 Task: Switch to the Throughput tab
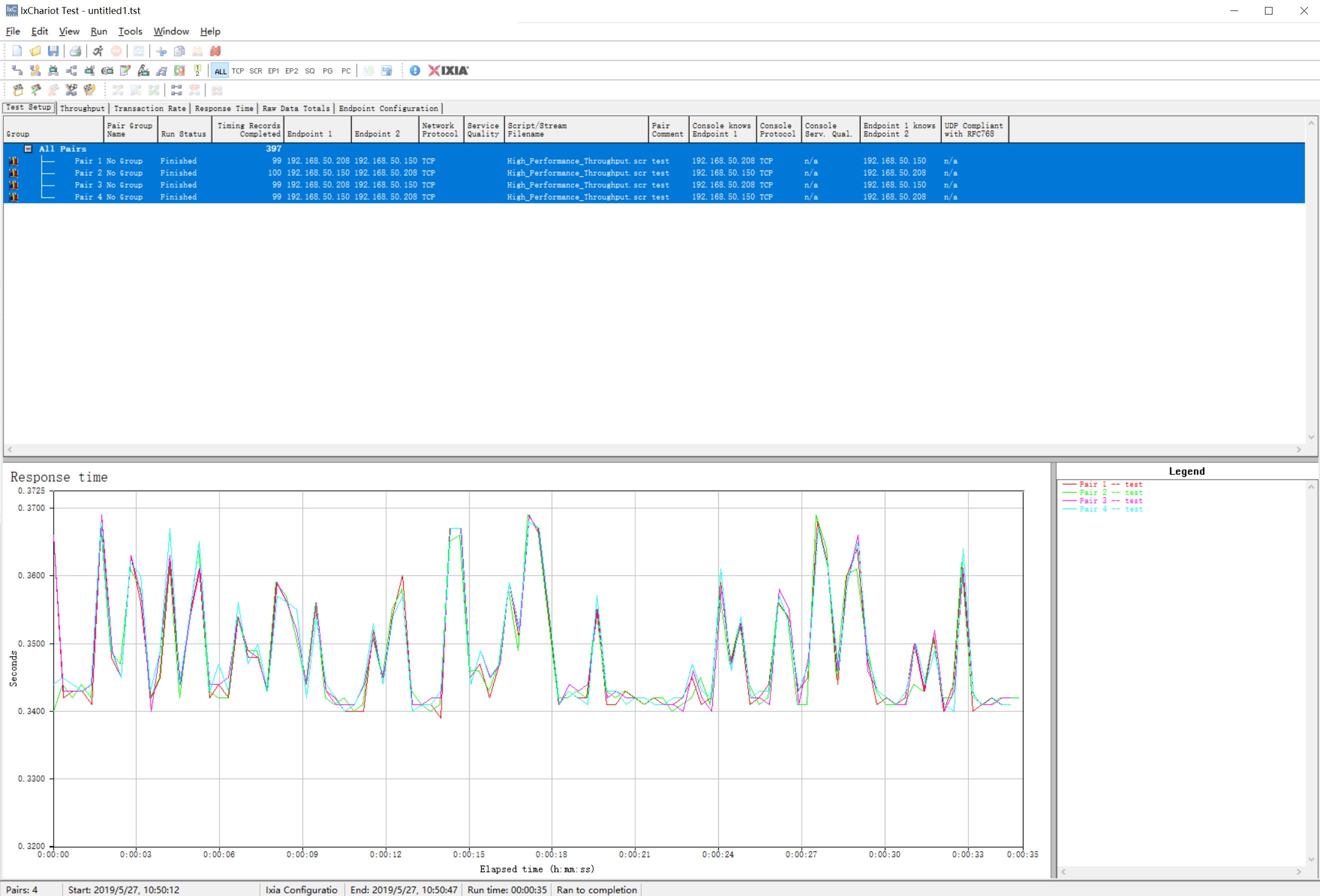83,108
